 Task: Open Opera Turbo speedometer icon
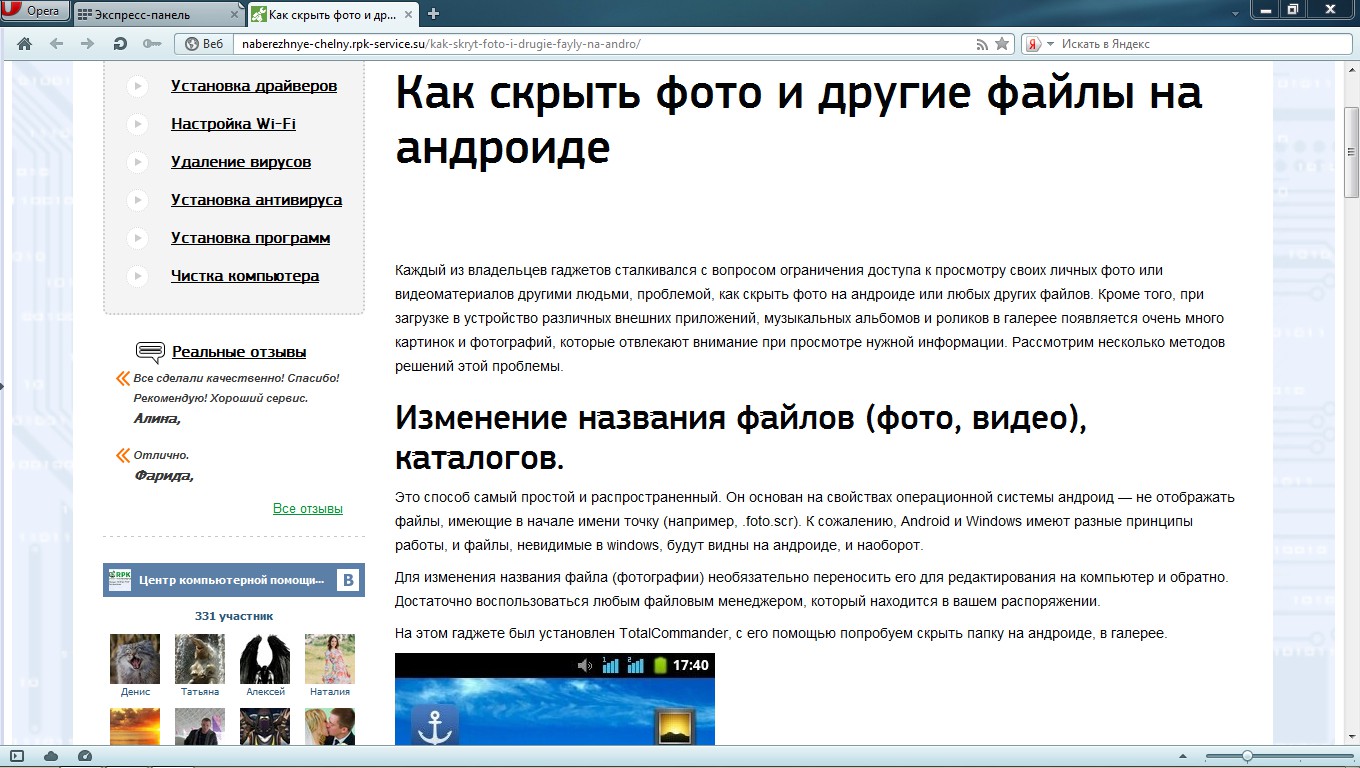click(84, 756)
